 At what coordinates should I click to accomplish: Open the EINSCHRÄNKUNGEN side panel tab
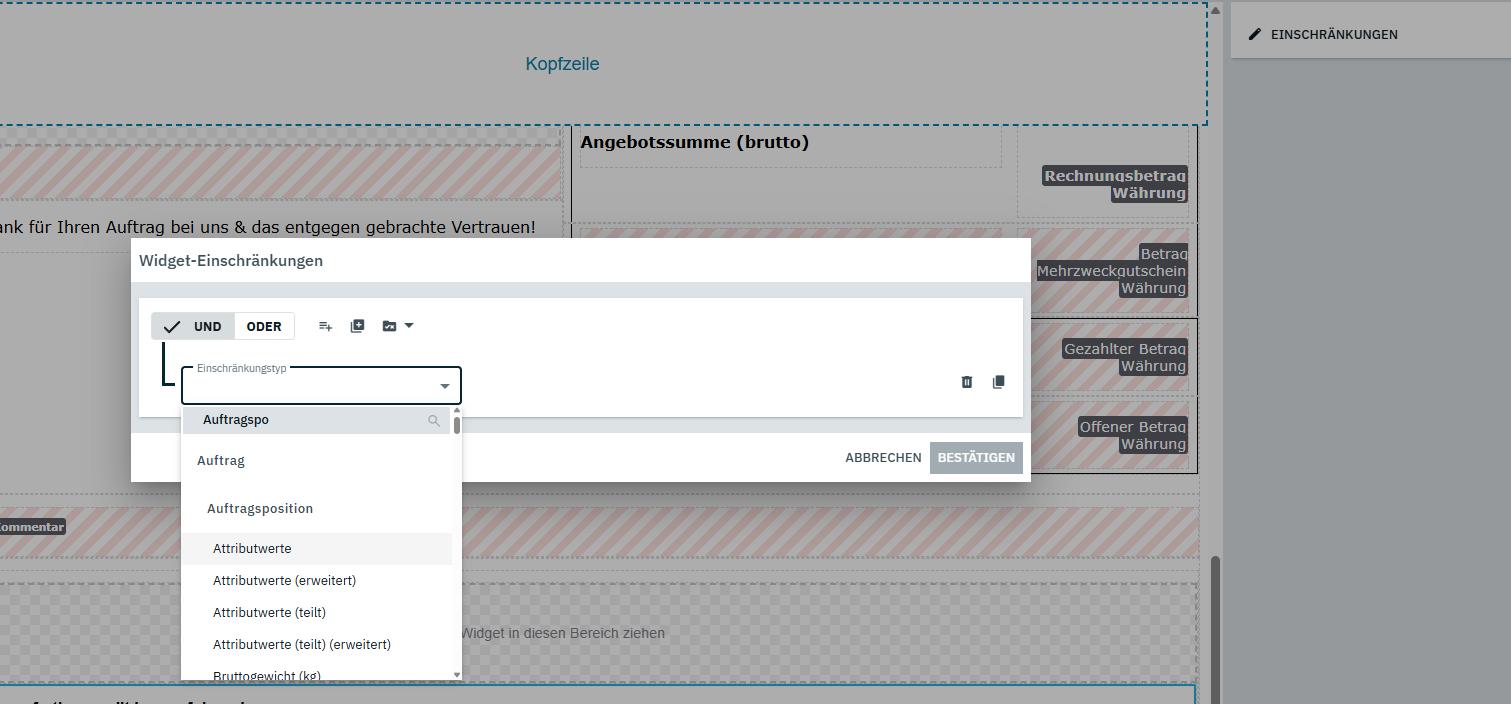(x=1333, y=34)
